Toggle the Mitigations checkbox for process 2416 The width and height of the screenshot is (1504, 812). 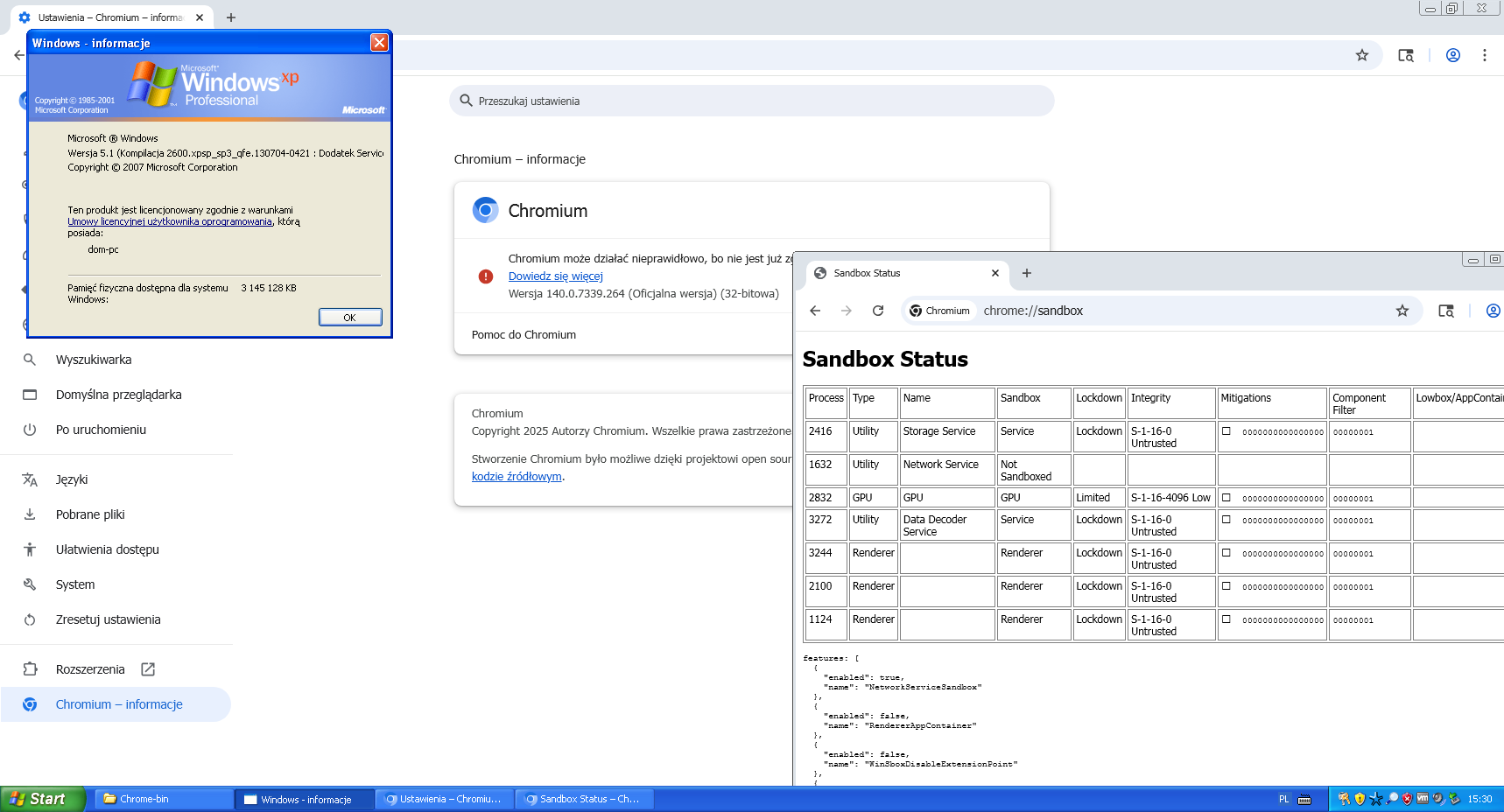[x=1226, y=431]
